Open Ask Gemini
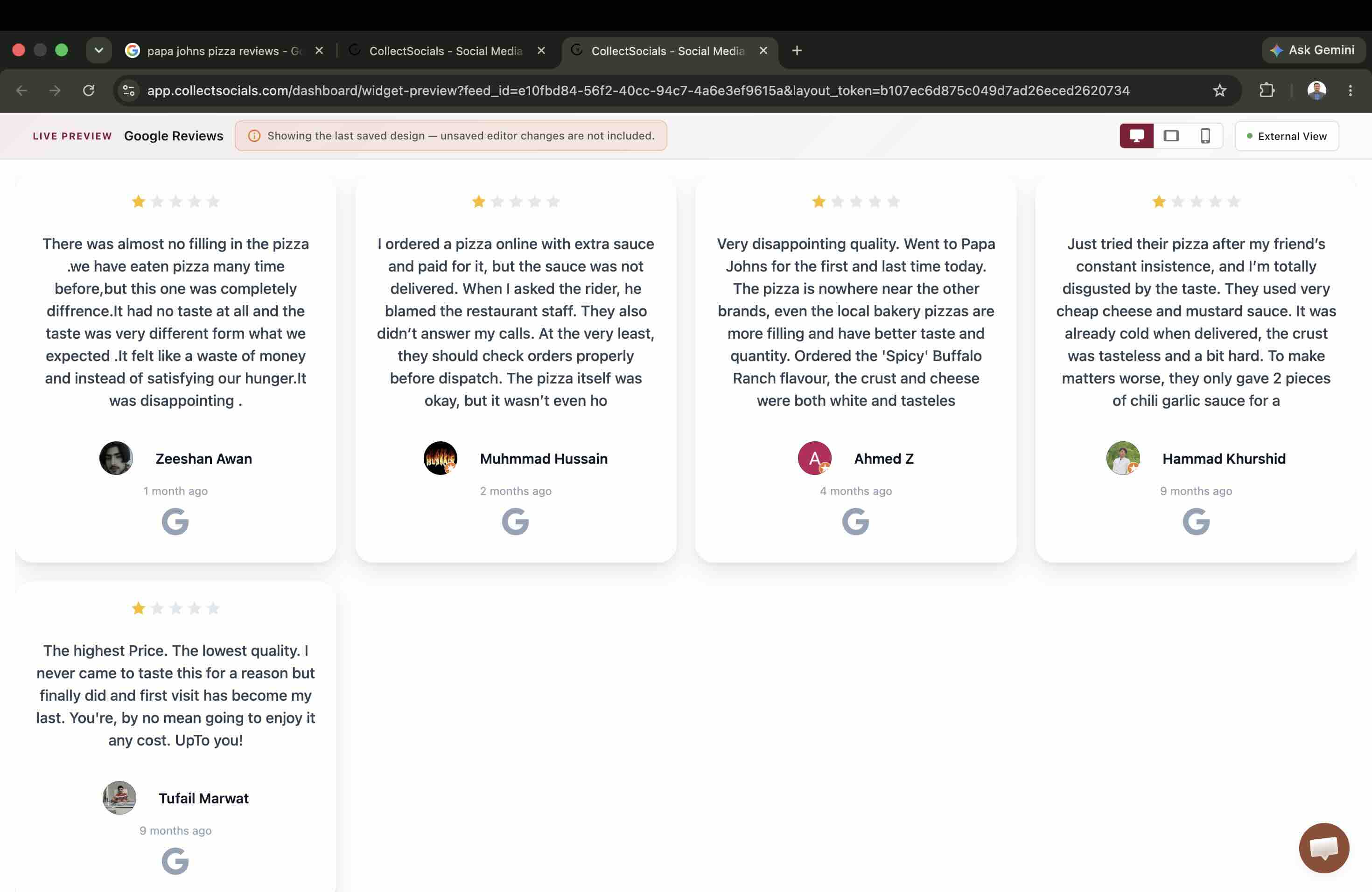Screen dimensions: 1372x892 point(1313,50)
